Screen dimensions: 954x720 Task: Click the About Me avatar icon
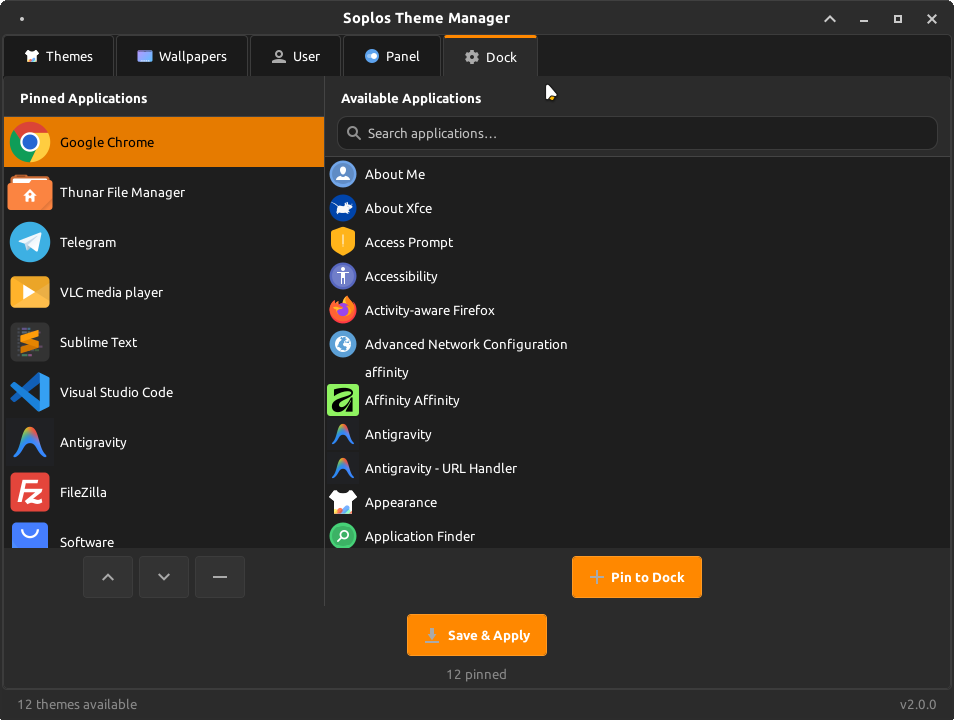[343, 174]
